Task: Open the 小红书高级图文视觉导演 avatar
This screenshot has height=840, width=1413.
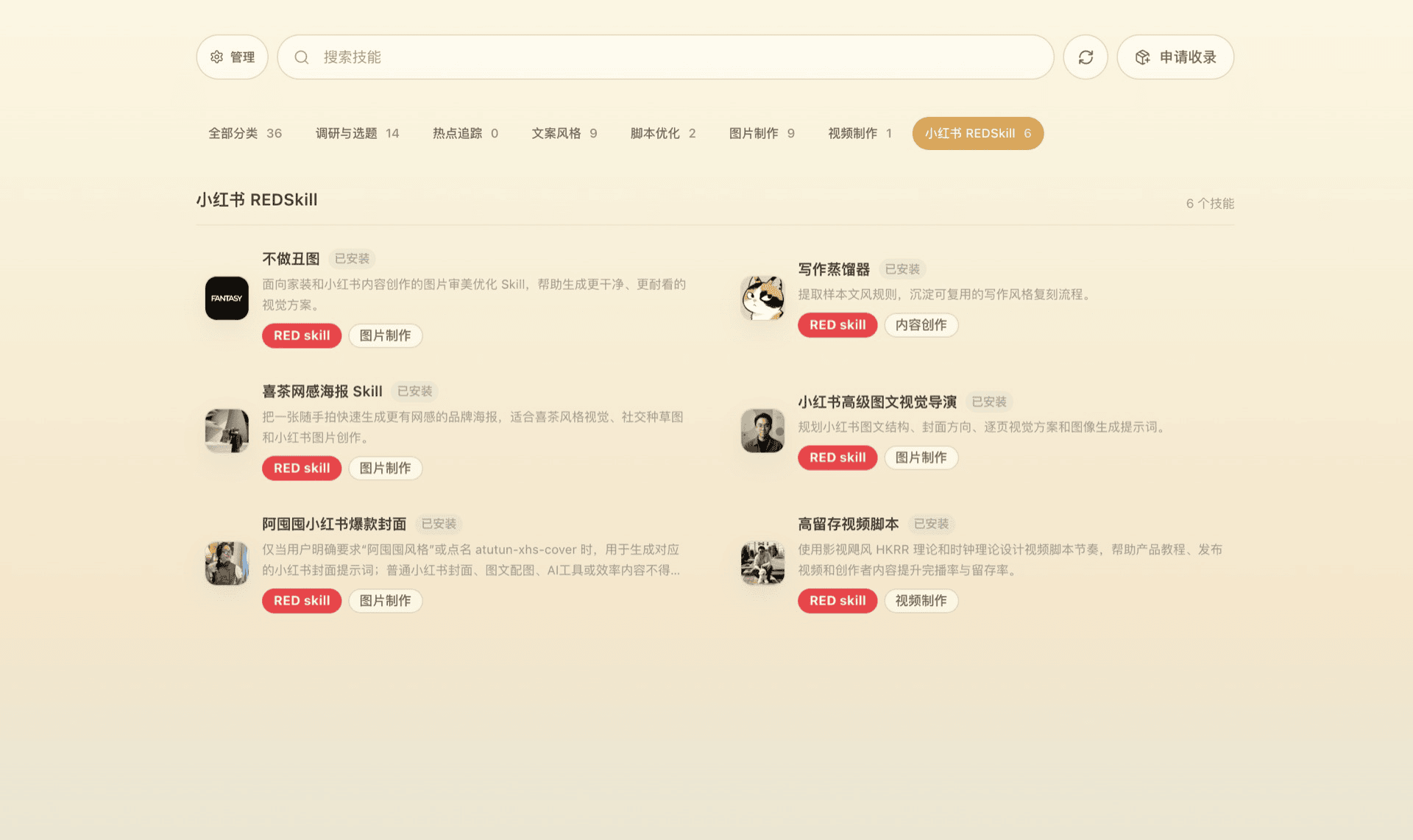Action: 762,430
